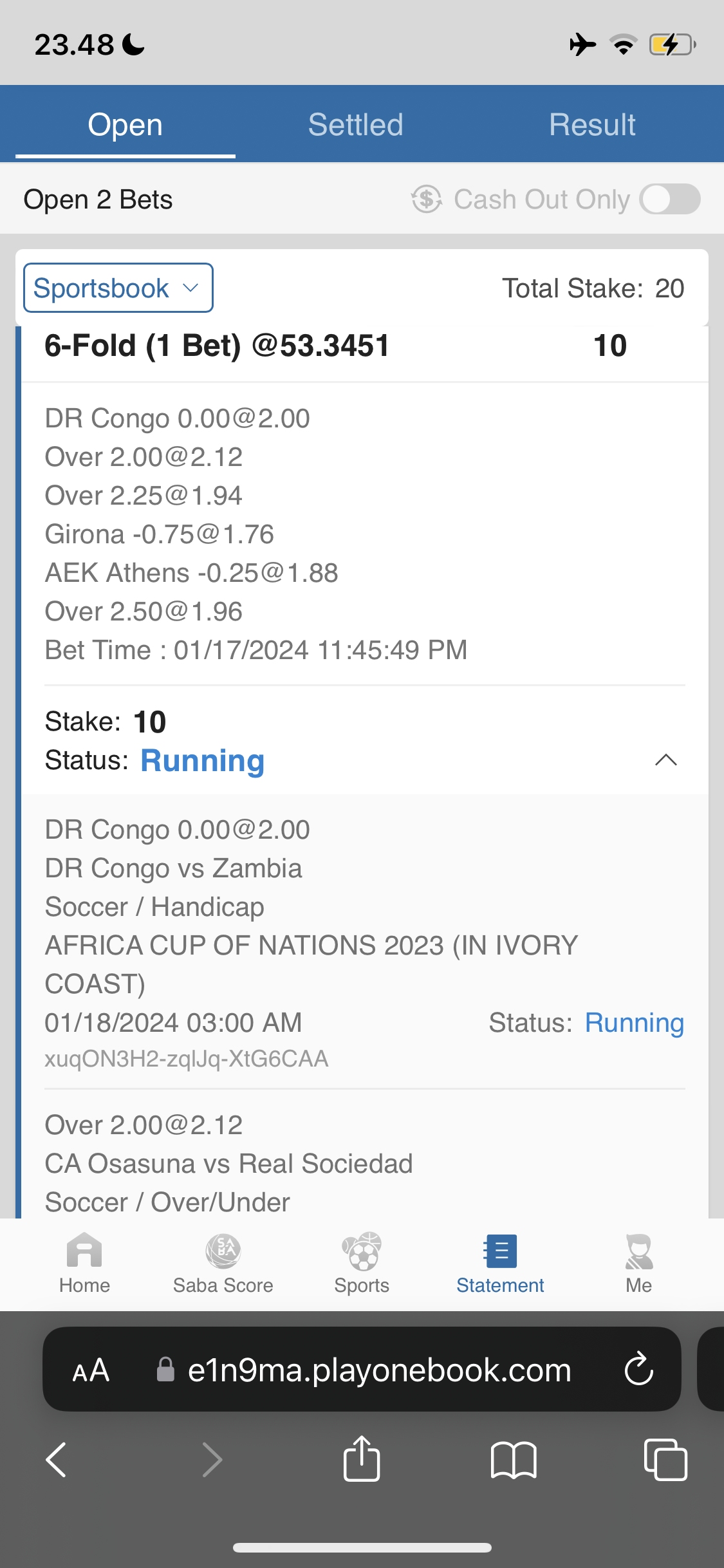Switch to the Settled tab
Viewport: 724px width, 1568px height.
[355, 124]
